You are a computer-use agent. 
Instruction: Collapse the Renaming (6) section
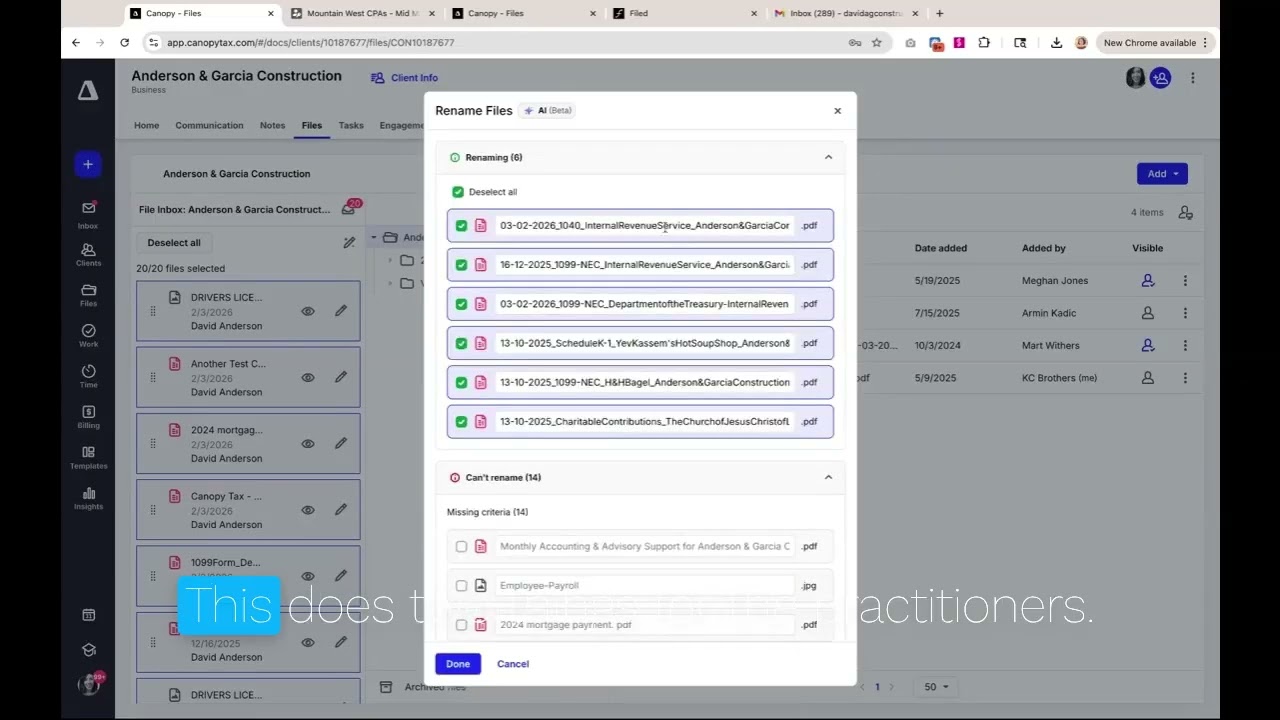[828, 157]
